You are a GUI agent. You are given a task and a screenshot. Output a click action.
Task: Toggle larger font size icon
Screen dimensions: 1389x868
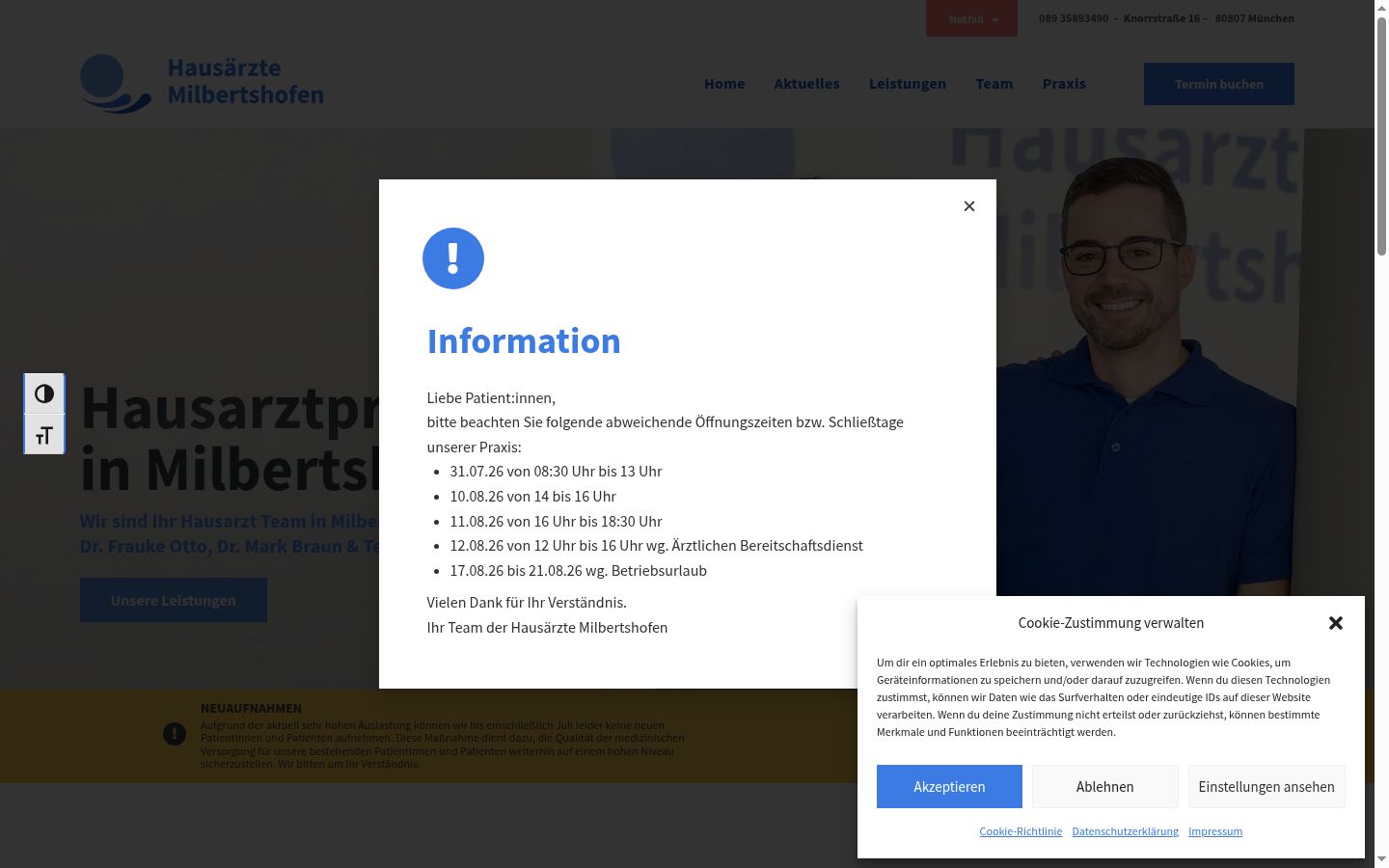44,435
